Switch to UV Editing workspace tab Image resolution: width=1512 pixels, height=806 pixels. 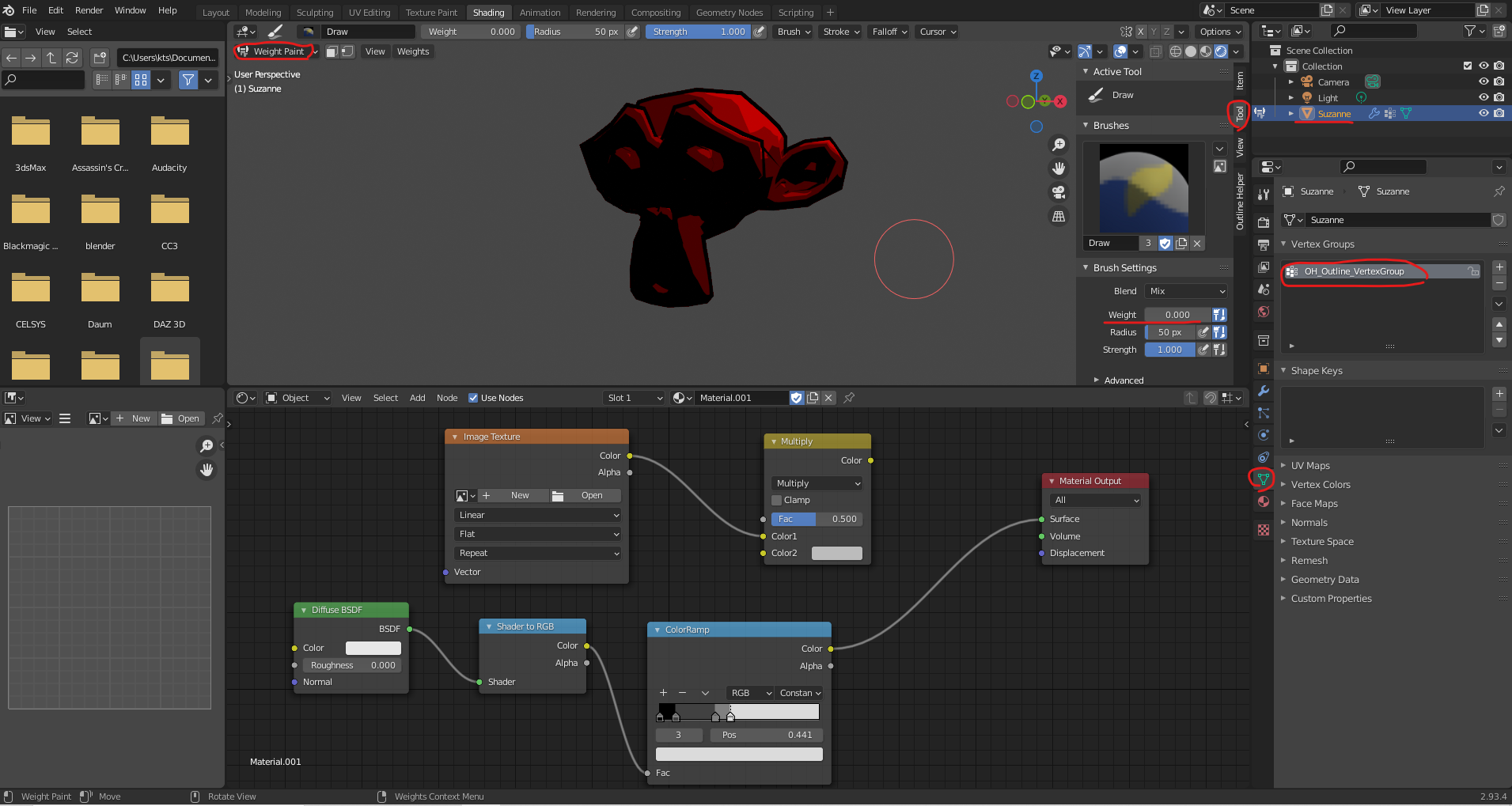click(x=369, y=13)
